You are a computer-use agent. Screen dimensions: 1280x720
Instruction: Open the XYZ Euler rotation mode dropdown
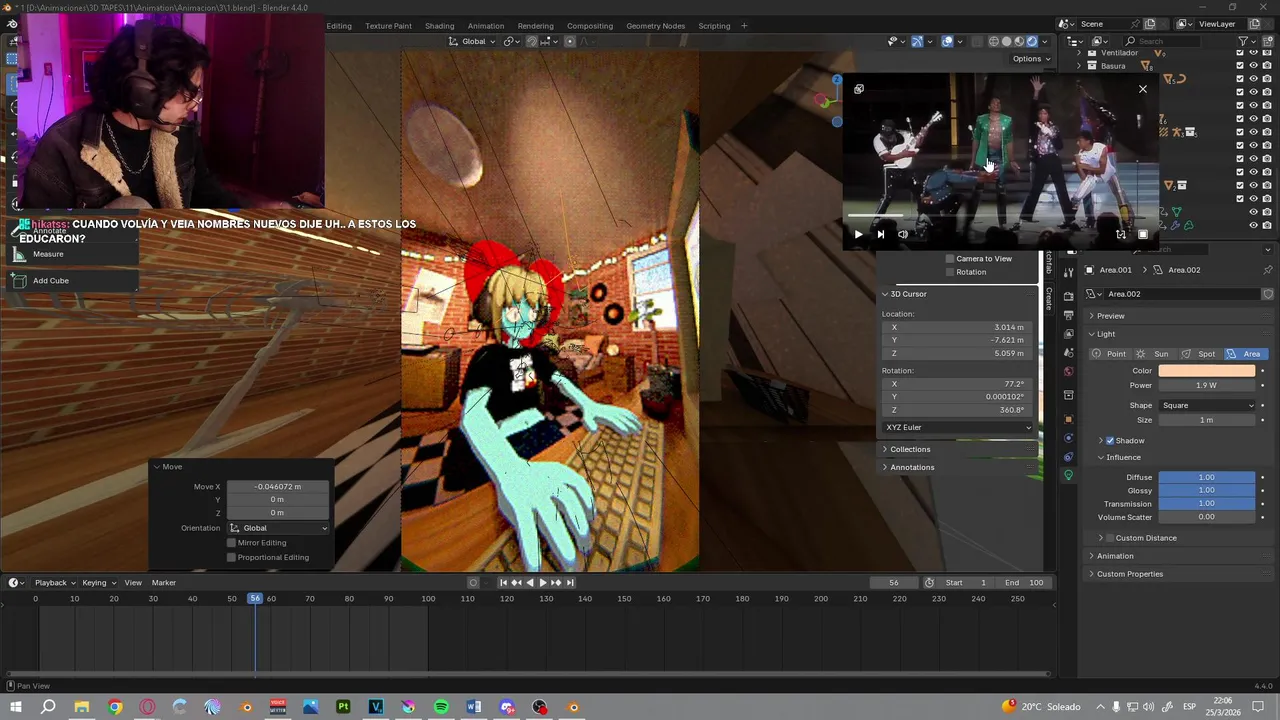click(959, 428)
